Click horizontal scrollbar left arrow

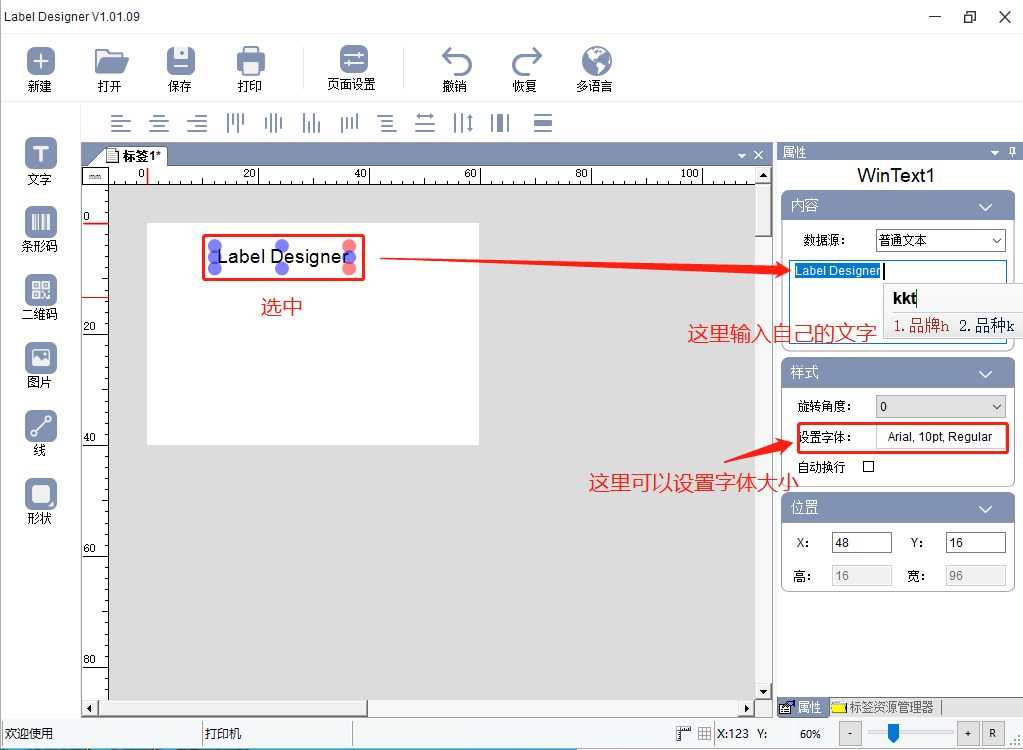tap(90, 708)
